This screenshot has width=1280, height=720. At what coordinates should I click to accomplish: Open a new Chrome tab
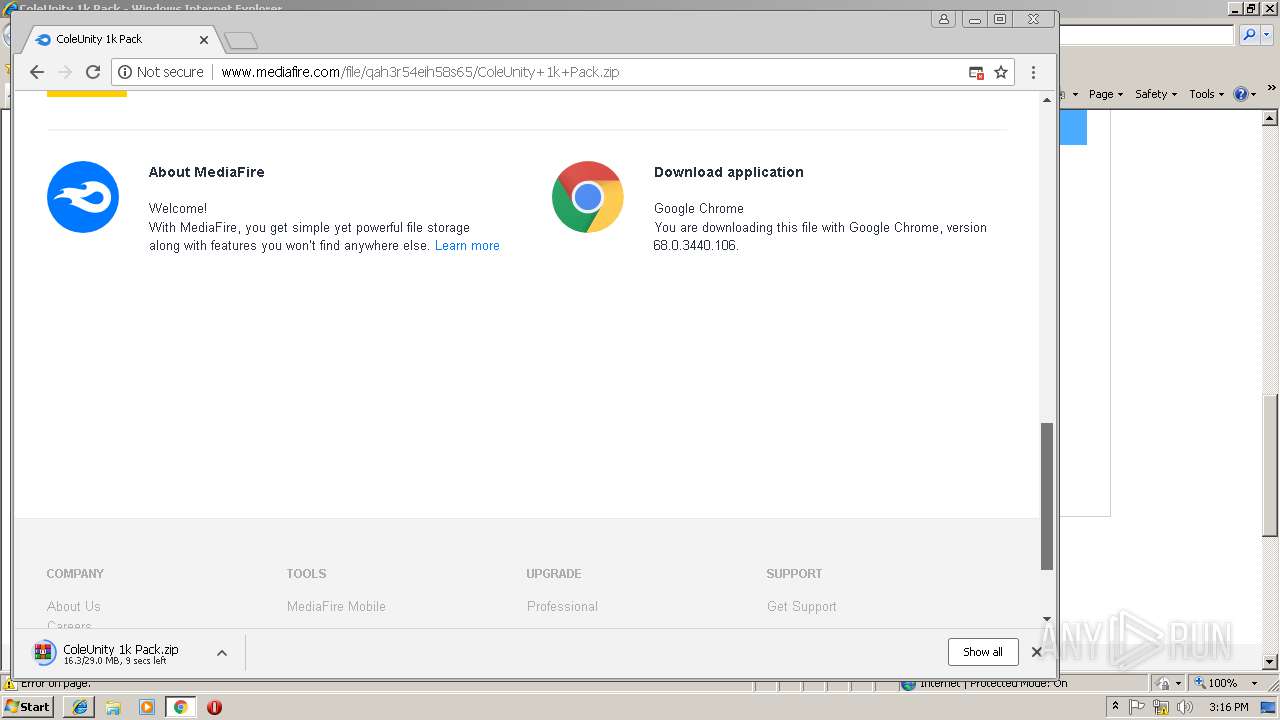(241, 40)
